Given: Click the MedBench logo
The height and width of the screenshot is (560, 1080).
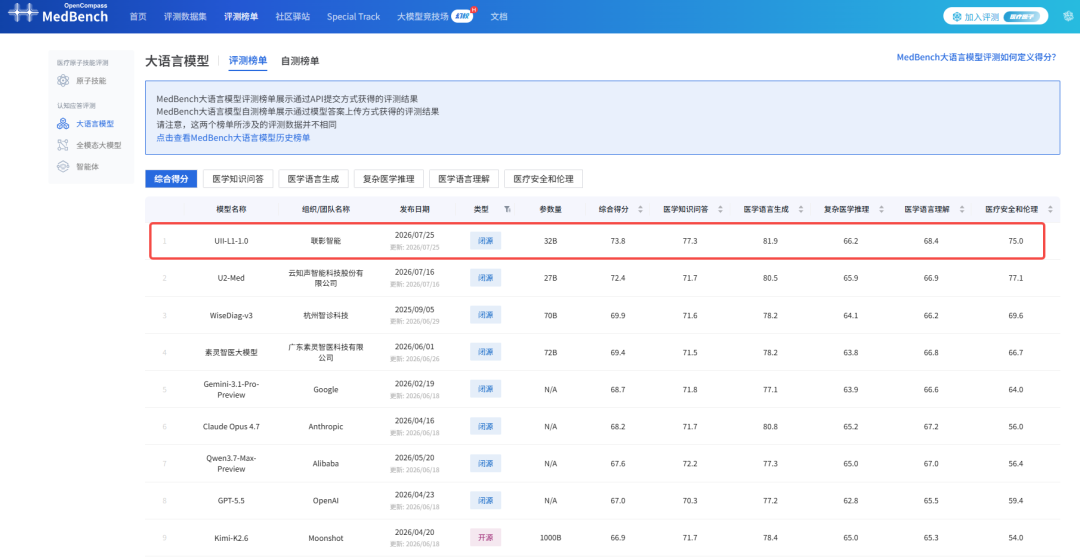Looking at the screenshot, I should (x=58, y=14).
